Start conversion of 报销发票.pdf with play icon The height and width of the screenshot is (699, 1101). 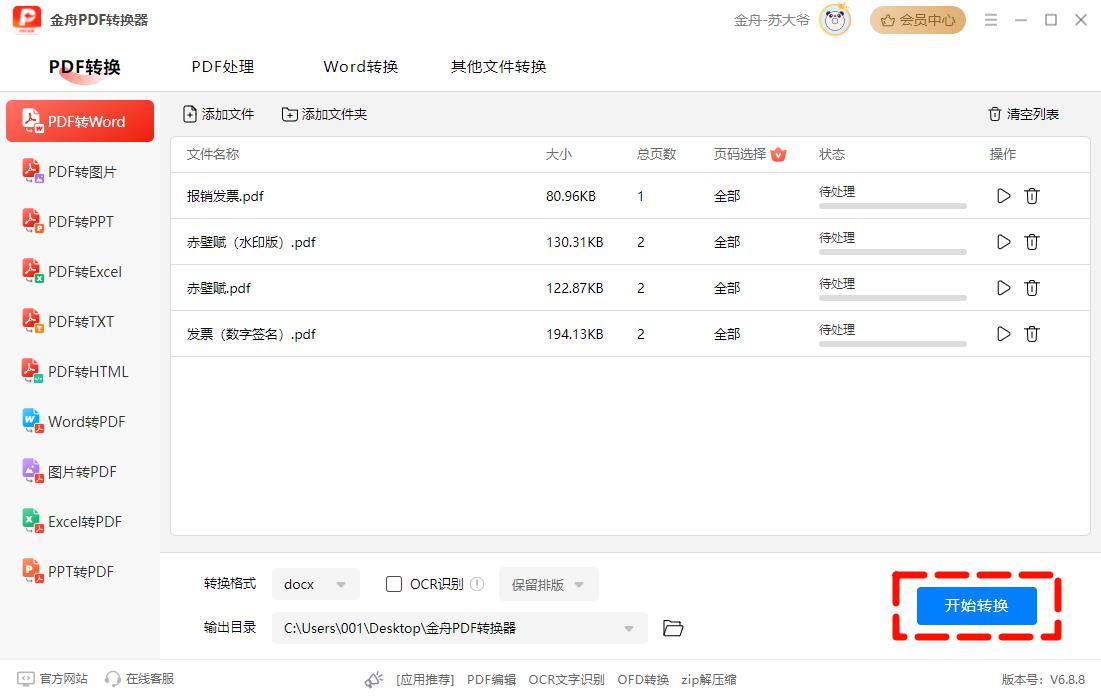[x=1003, y=196]
